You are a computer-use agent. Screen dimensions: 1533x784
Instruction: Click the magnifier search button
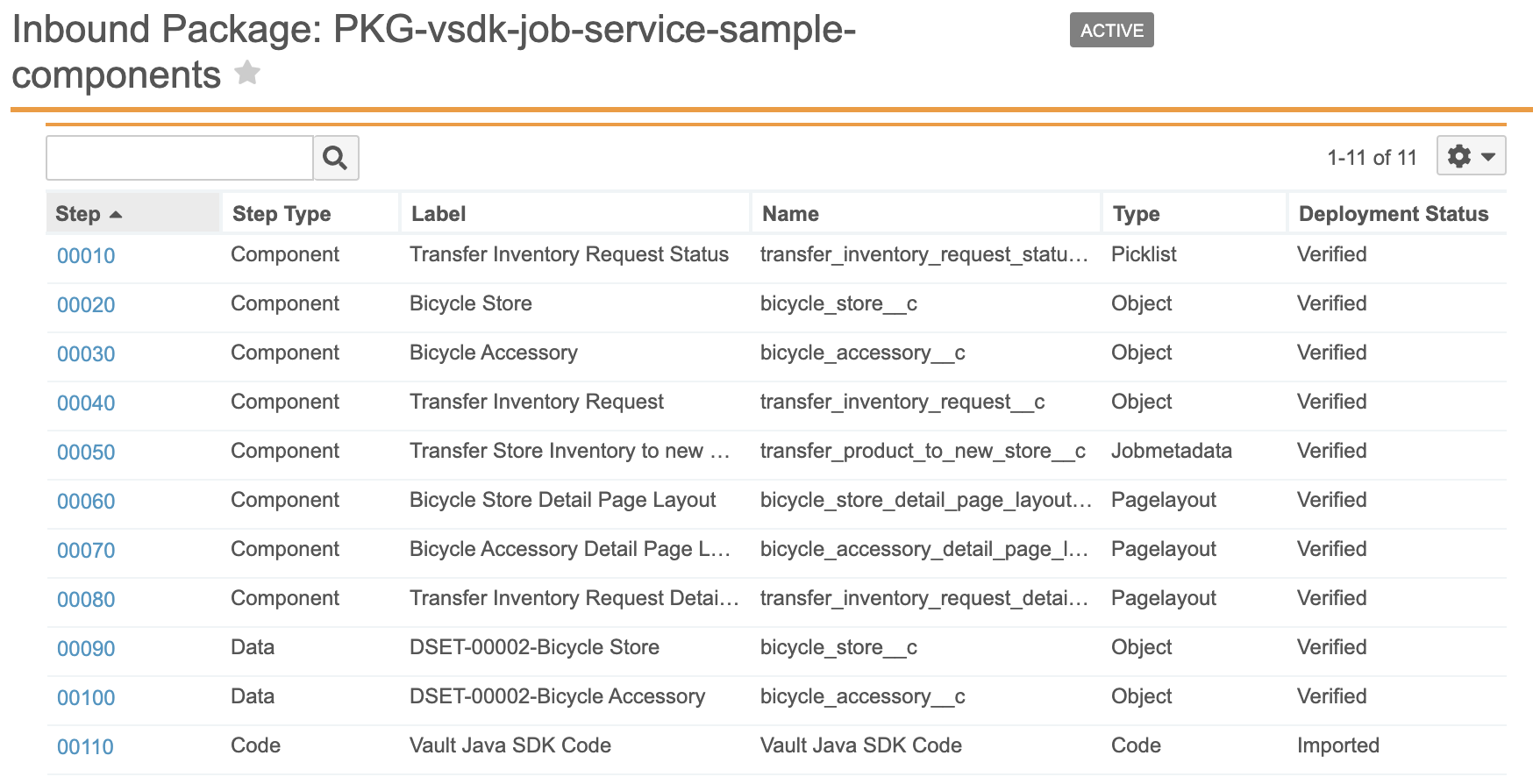[336, 158]
